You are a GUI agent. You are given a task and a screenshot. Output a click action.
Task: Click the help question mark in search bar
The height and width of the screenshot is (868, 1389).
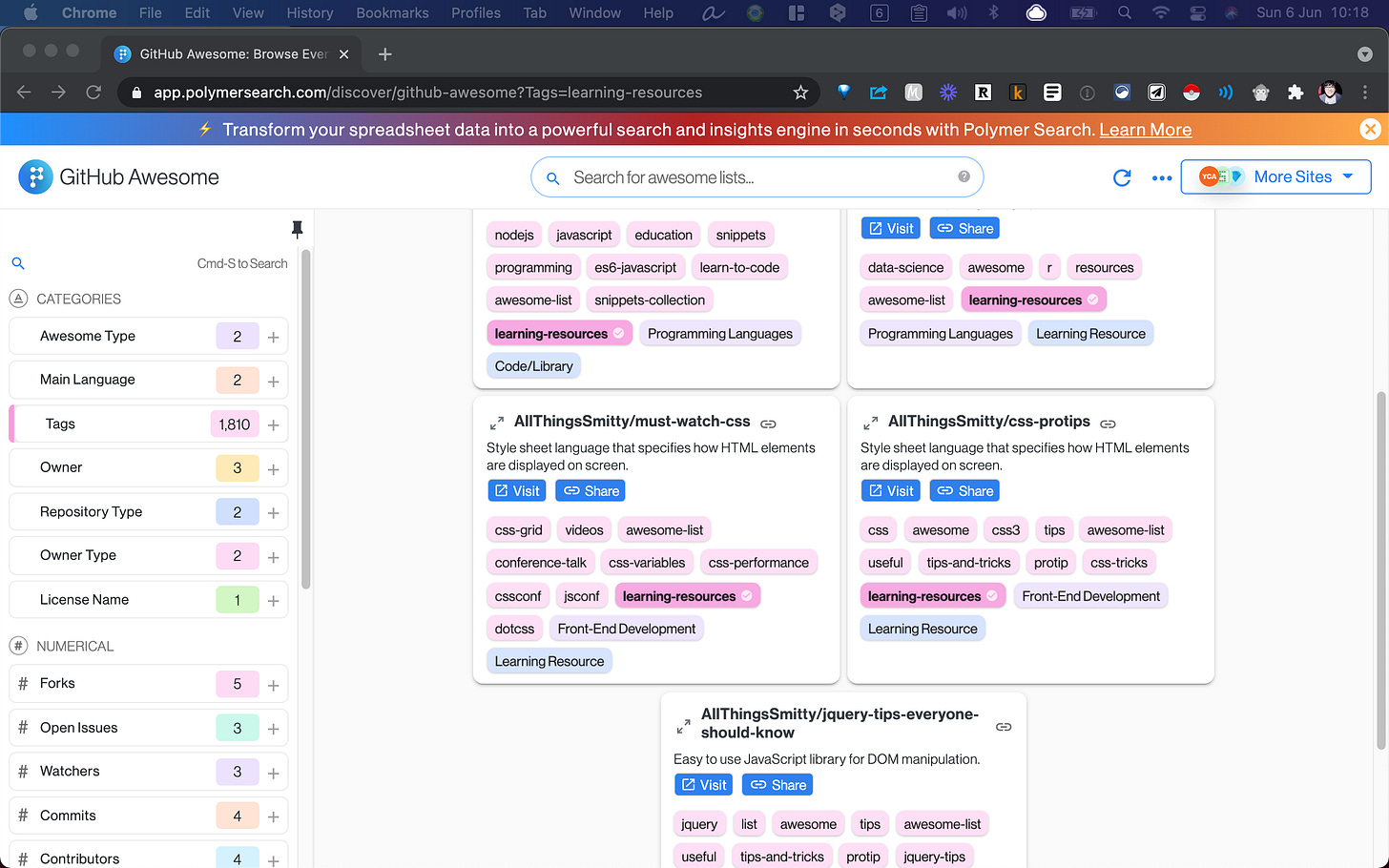[964, 176]
